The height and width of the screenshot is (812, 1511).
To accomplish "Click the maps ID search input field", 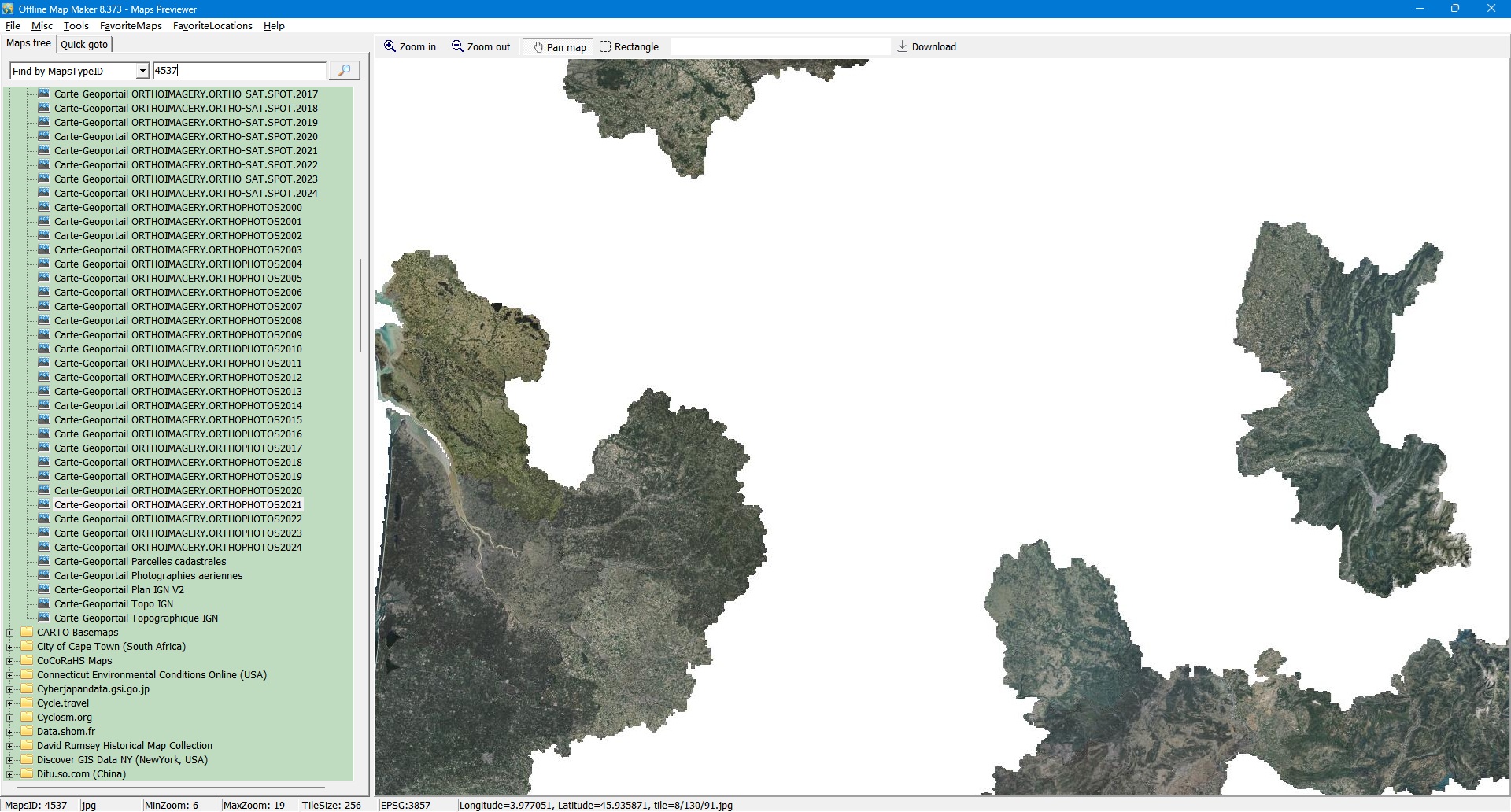I will (x=239, y=71).
